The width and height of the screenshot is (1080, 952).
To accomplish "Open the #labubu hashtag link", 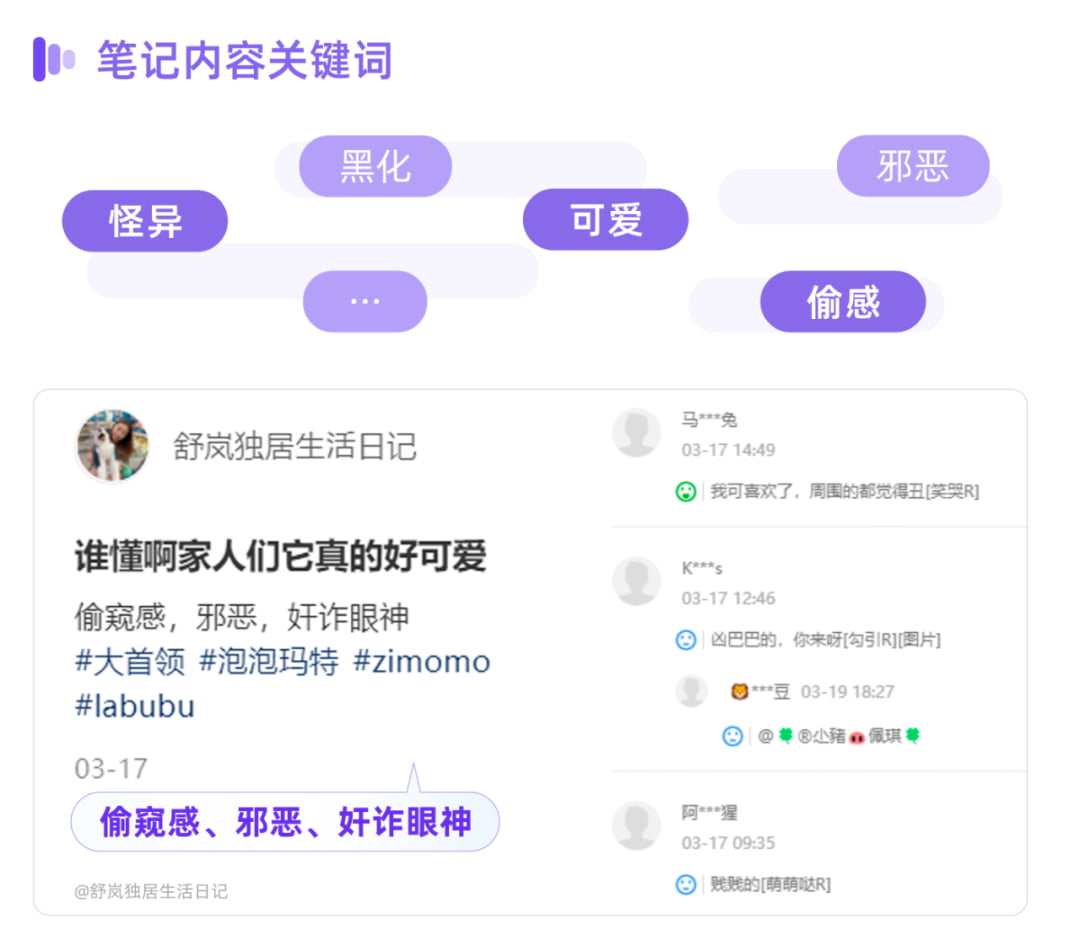I will (135, 706).
